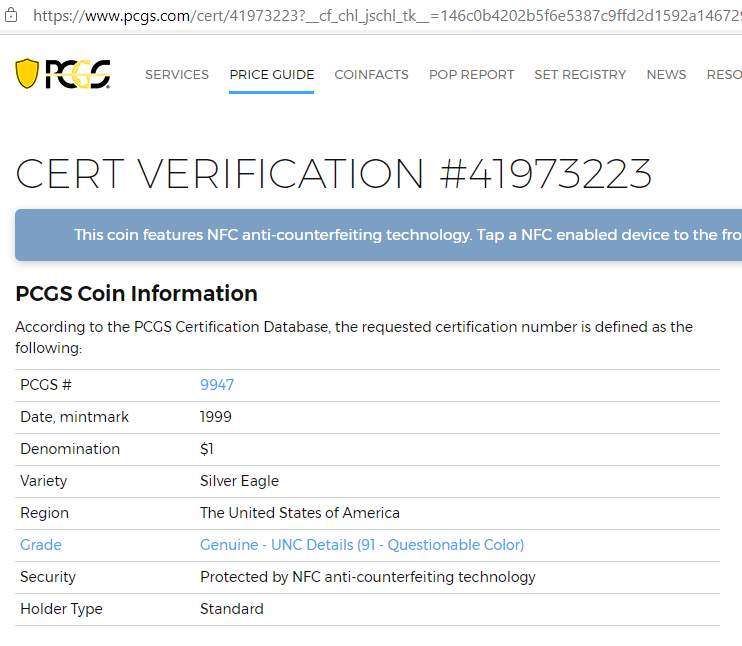Follow the PCGS number 9947 link
742x646 pixels.
[x=217, y=385]
